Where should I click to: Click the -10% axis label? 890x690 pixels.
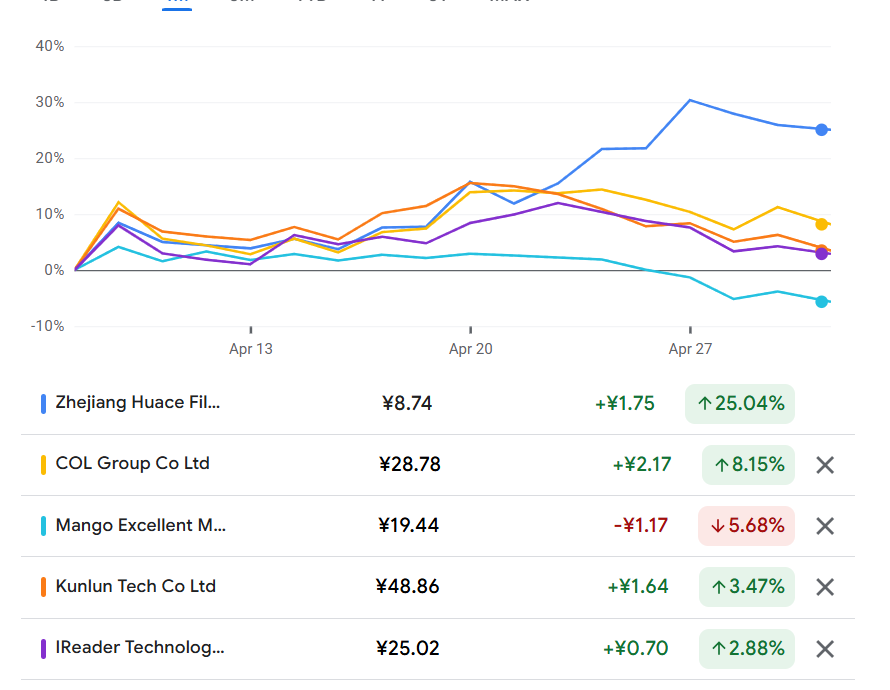[48, 326]
